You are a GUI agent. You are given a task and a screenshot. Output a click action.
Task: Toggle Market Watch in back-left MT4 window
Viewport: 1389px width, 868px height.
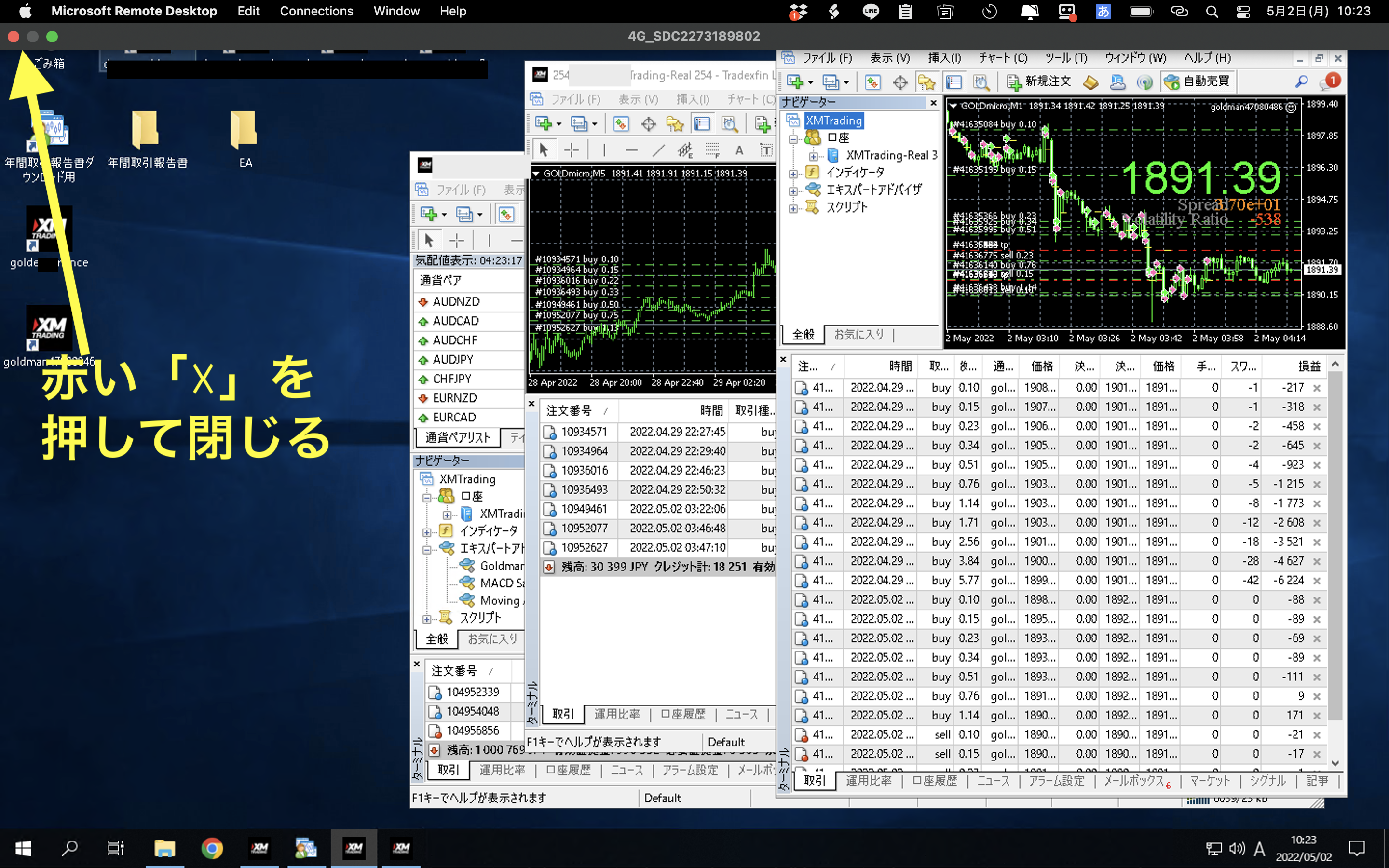click(x=505, y=214)
